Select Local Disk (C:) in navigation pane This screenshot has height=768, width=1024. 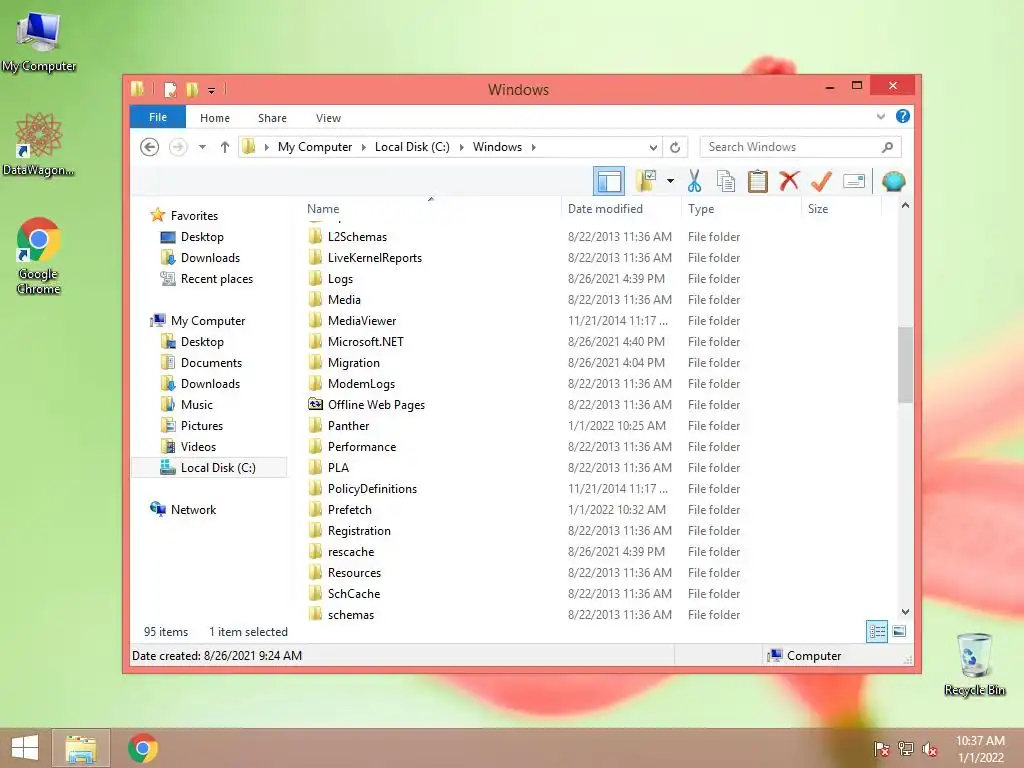209,468
